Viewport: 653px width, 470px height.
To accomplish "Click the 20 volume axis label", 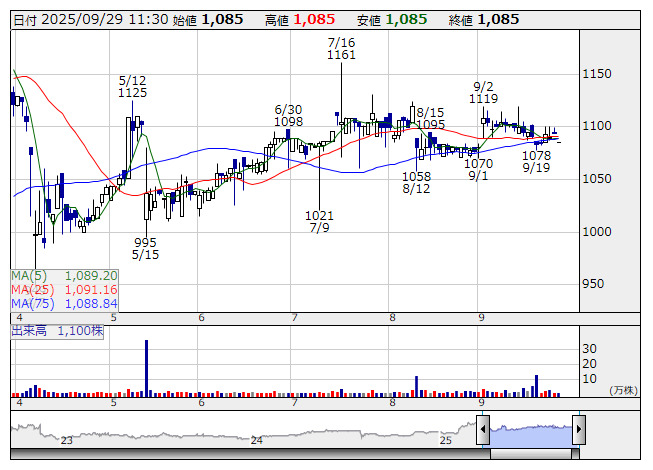I will [x=589, y=364].
